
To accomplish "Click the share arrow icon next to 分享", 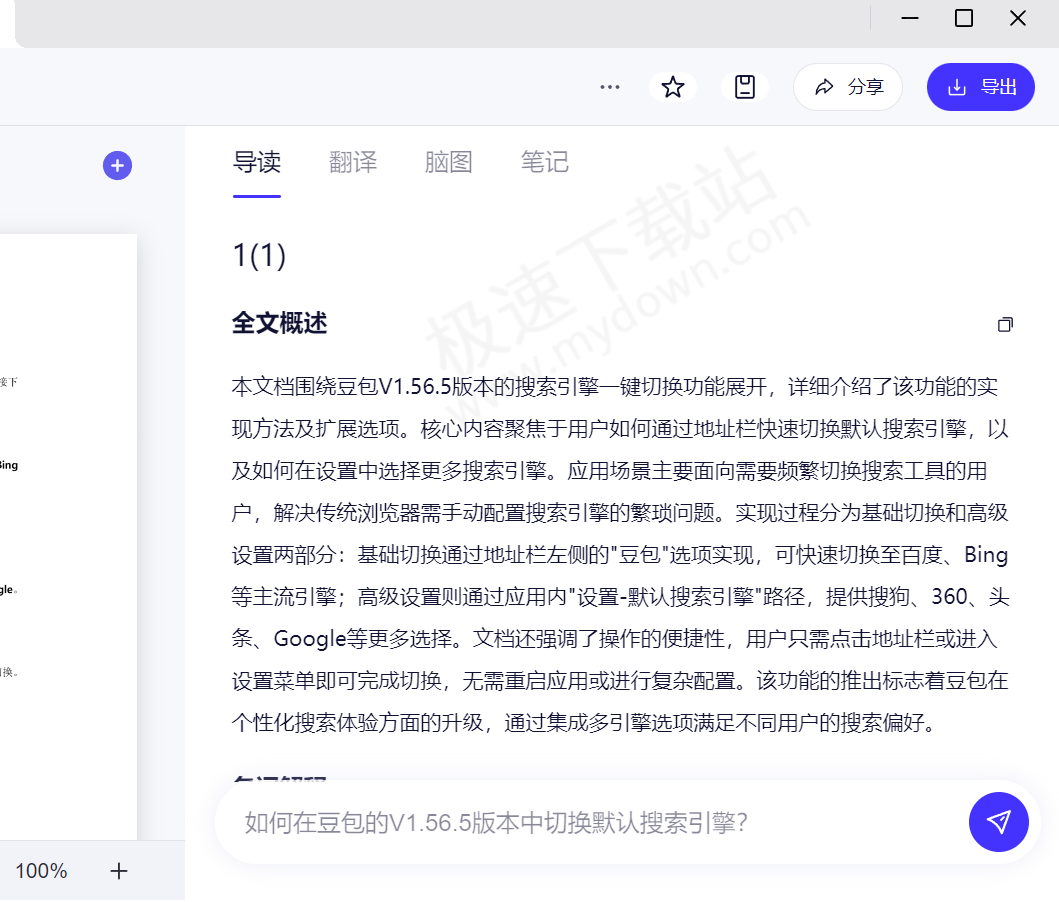I will pos(823,87).
